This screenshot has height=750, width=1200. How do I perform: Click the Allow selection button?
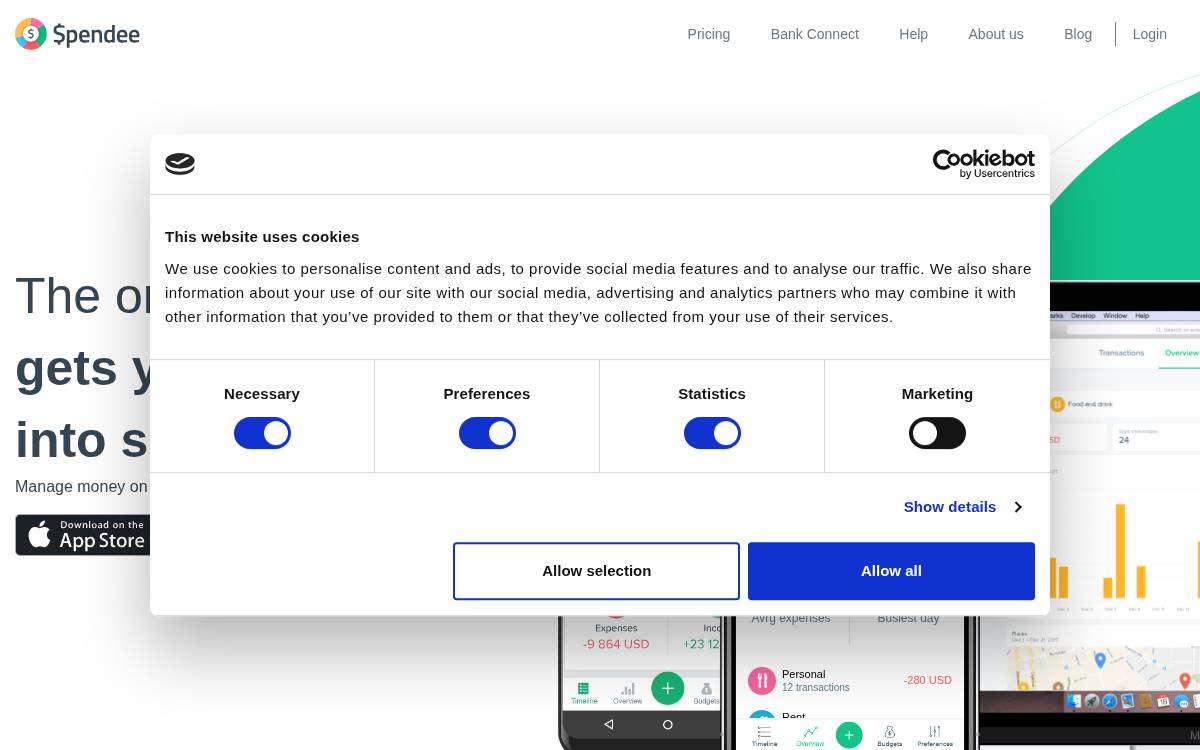coord(596,571)
